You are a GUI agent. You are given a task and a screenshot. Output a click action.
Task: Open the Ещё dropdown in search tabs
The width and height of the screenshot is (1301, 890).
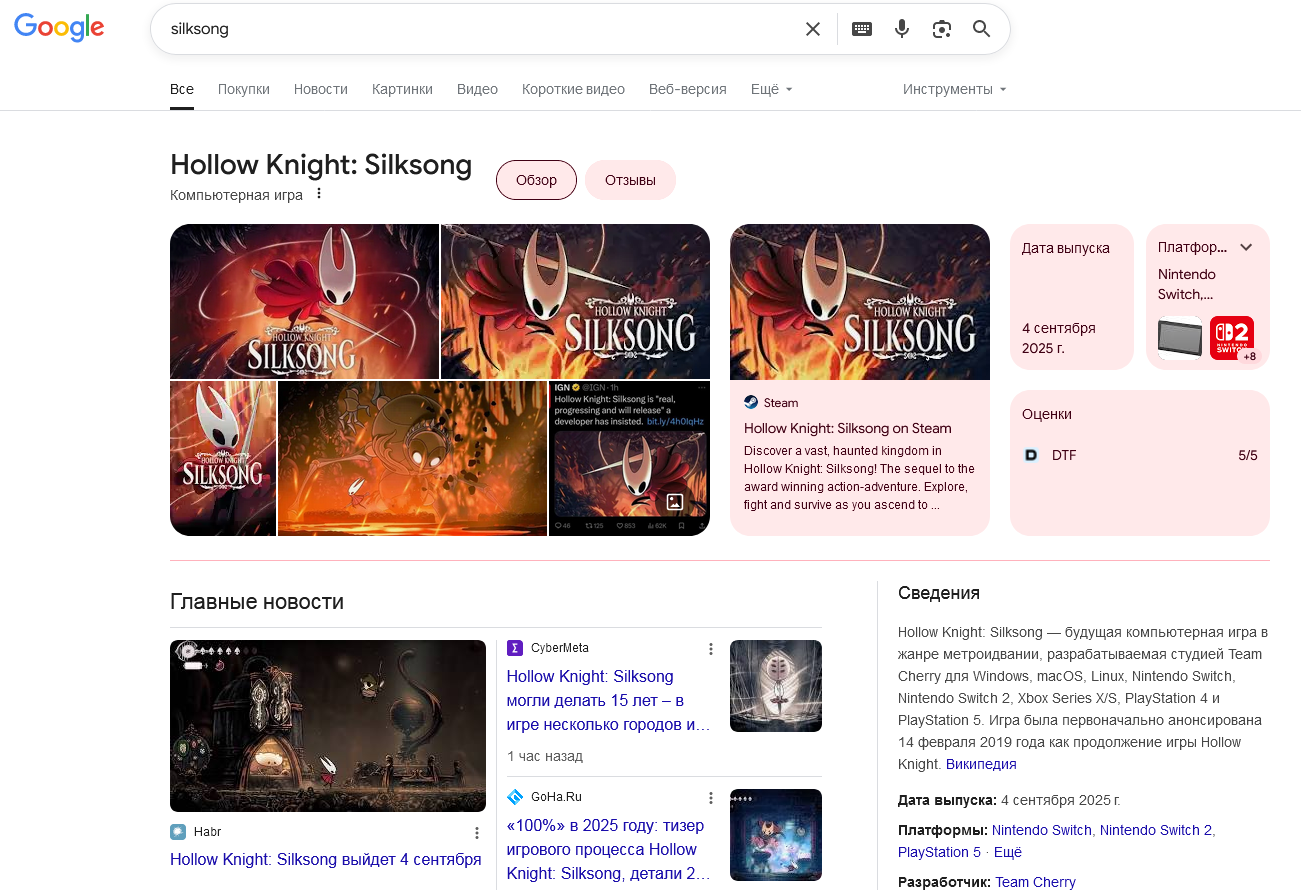(x=772, y=89)
